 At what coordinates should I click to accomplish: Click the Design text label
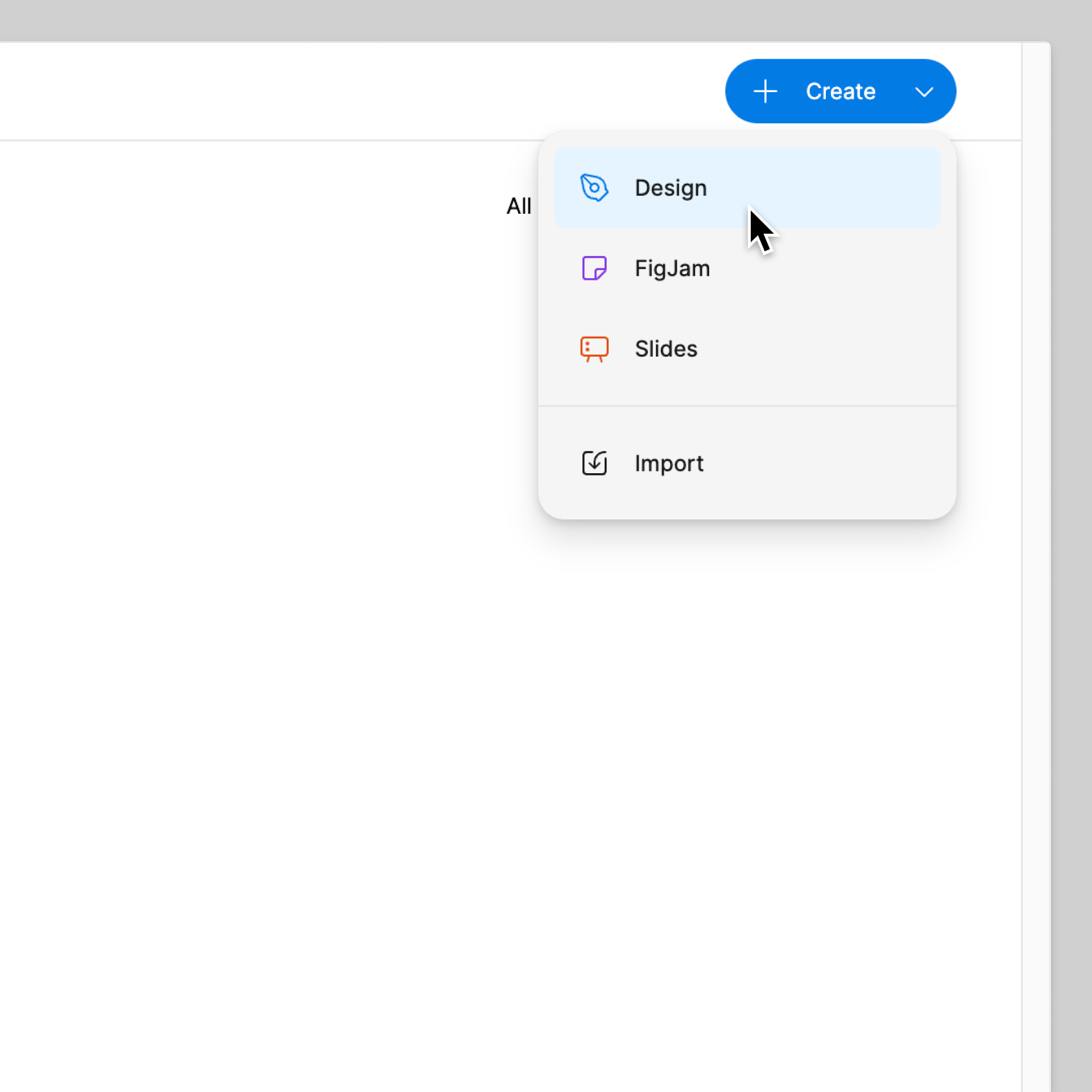pyautogui.click(x=671, y=188)
